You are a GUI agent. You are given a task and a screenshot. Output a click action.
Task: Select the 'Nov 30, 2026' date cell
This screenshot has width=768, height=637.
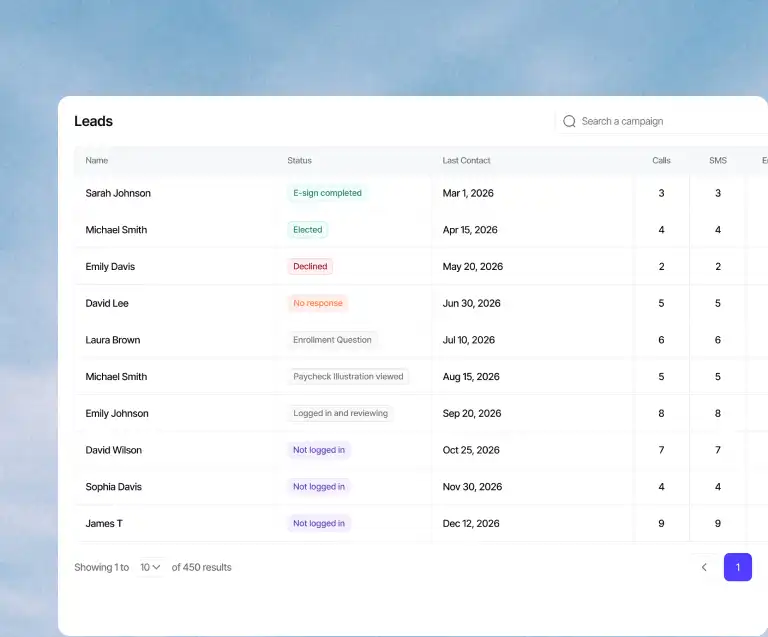(x=473, y=487)
